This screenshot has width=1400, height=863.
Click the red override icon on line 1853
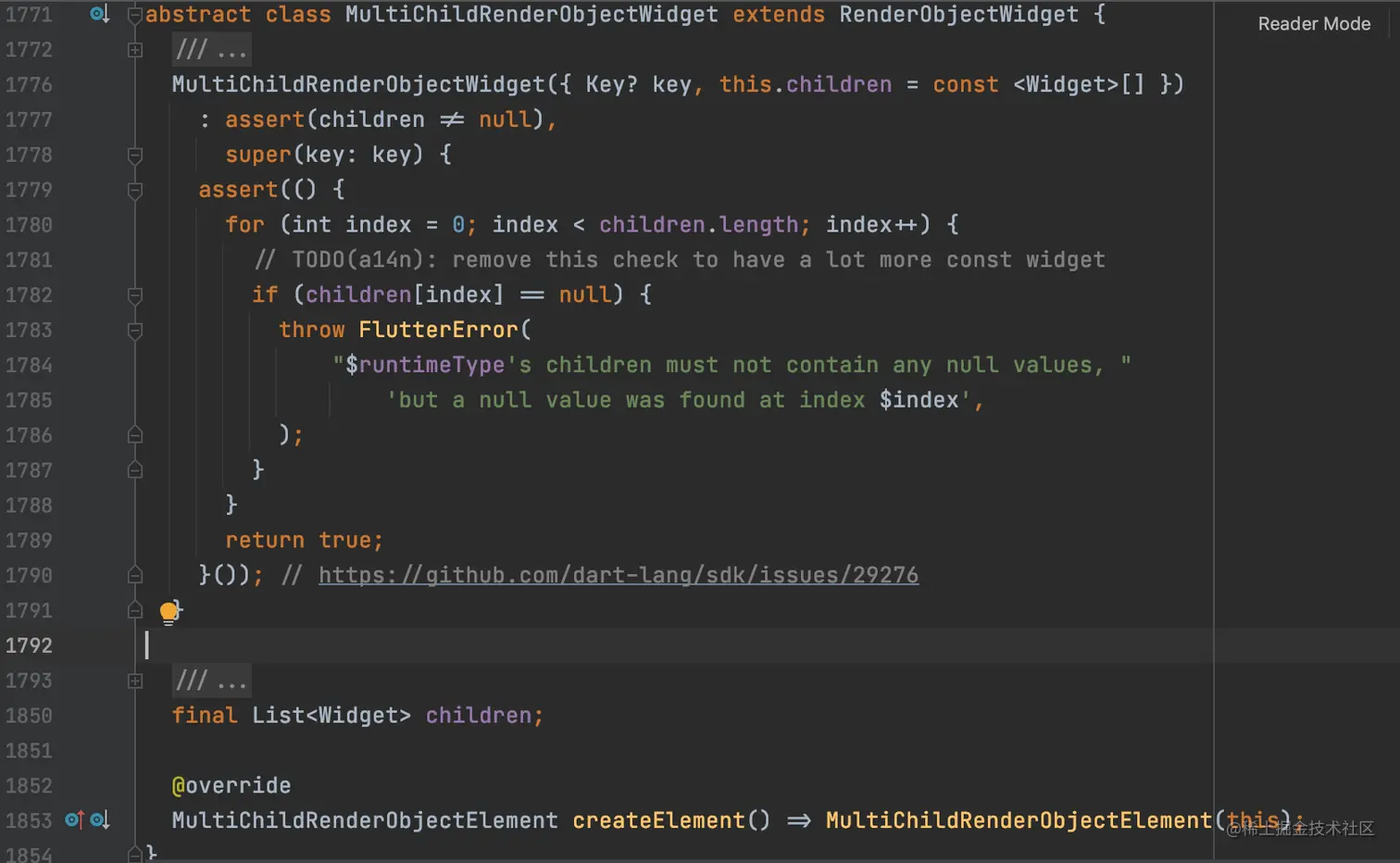[75, 820]
